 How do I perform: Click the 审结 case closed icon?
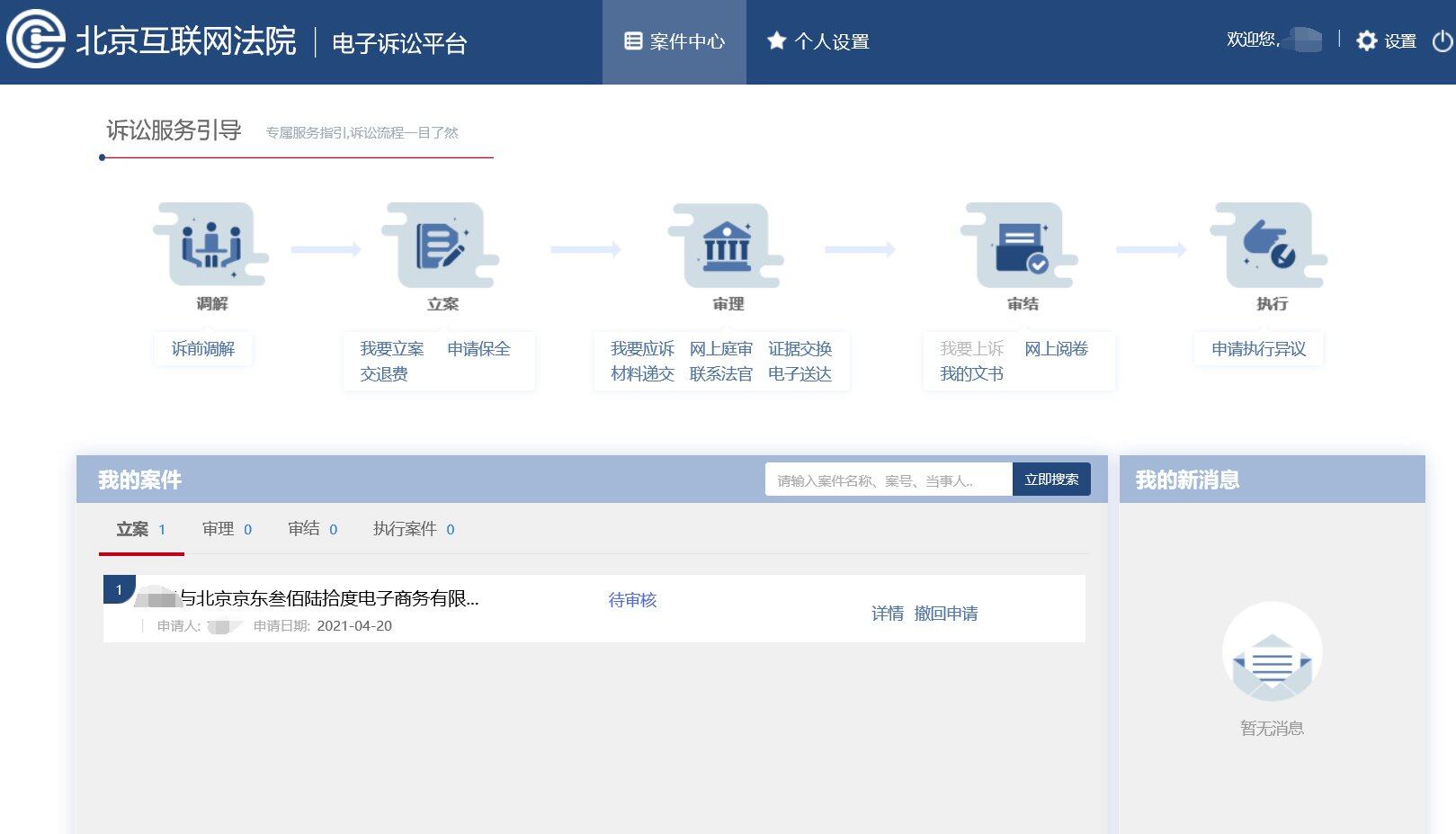tap(1021, 245)
